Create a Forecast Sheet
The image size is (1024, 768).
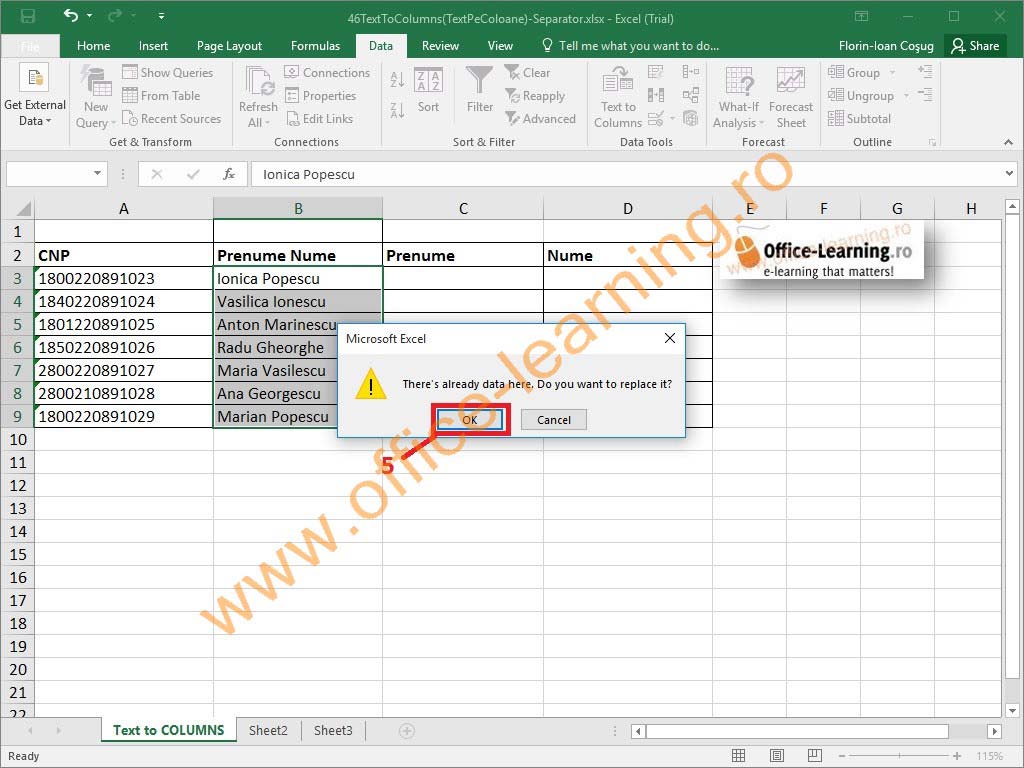click(x=791, y=97)
